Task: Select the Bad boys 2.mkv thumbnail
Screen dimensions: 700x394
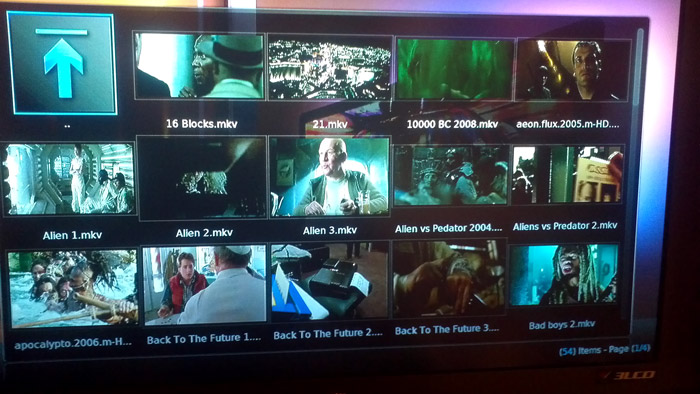Action: [564, 275]
